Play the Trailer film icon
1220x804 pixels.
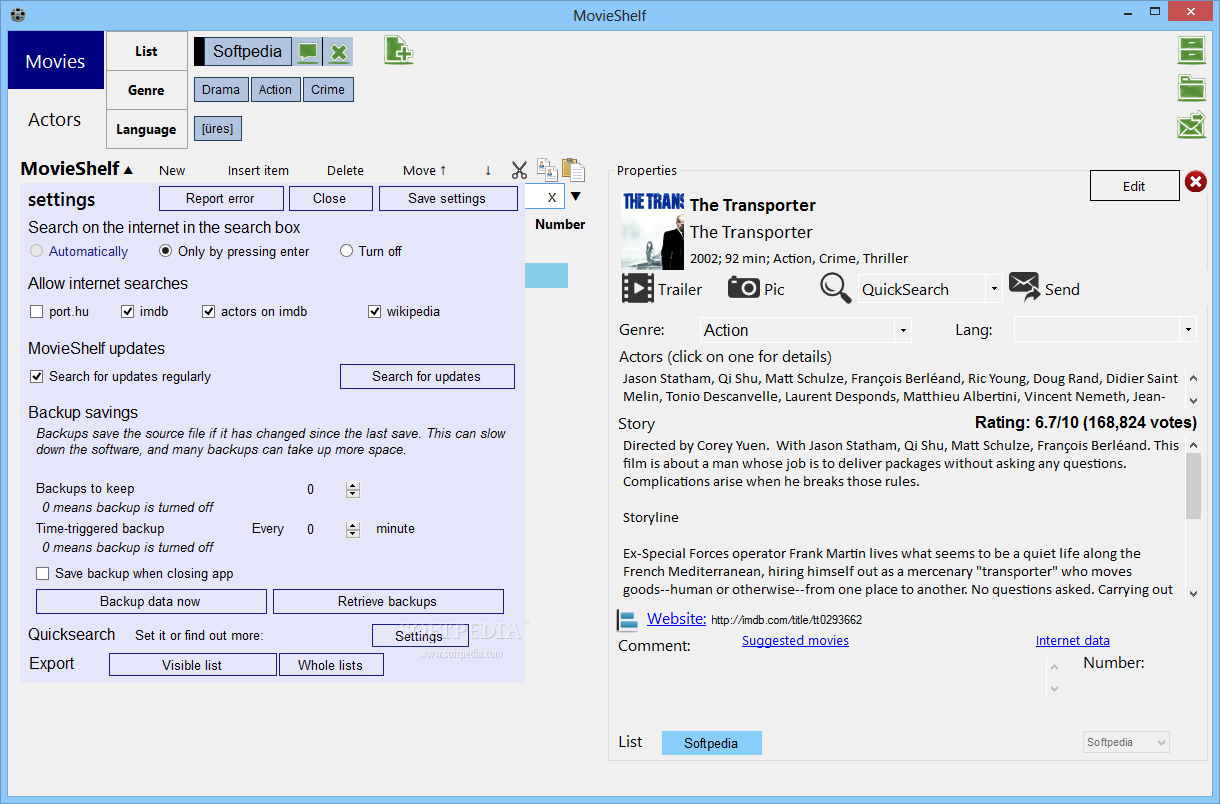click(637, 288)
